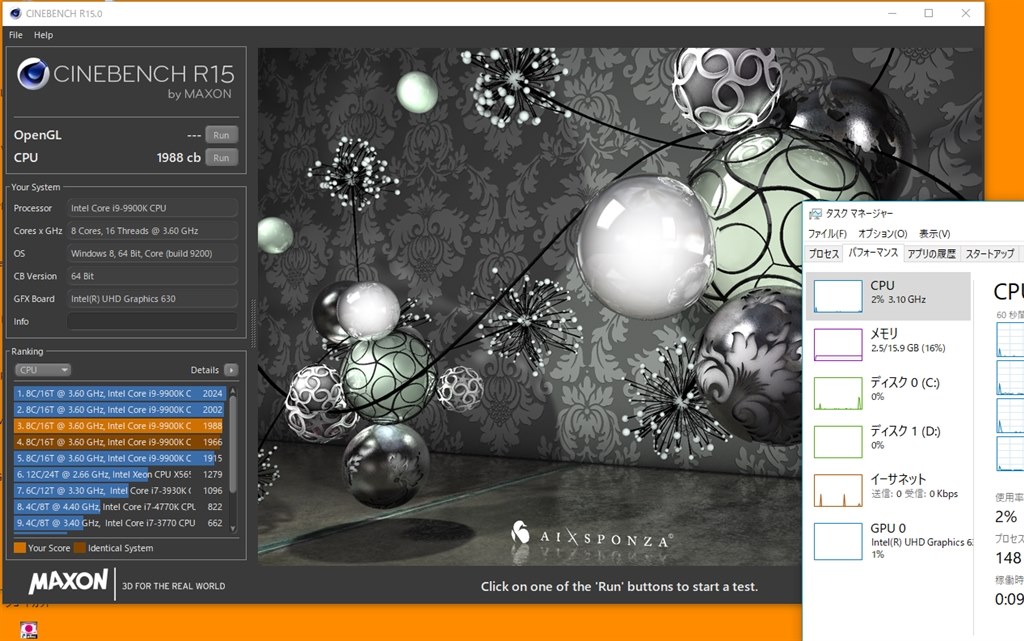1024x641 pixels.
Task: Open the オプション(O) menu in Task Manager
Action: [883, 234]
